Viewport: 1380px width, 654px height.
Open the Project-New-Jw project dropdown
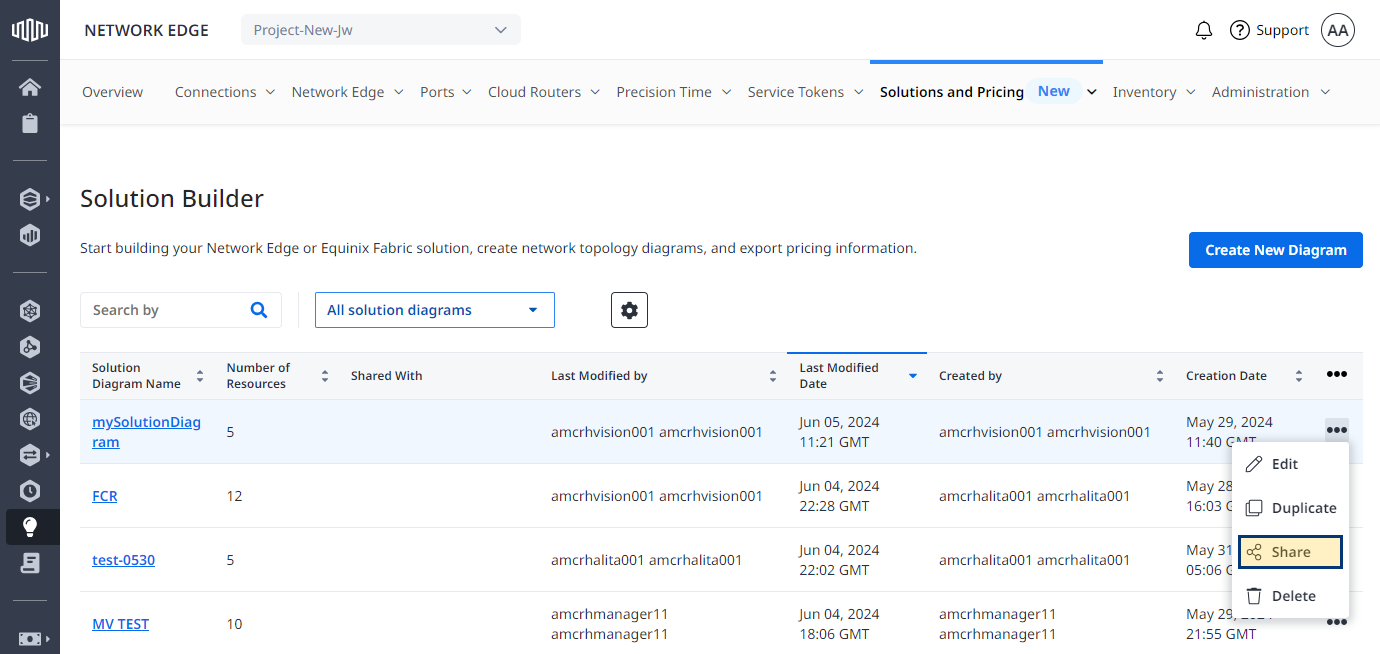381,30
